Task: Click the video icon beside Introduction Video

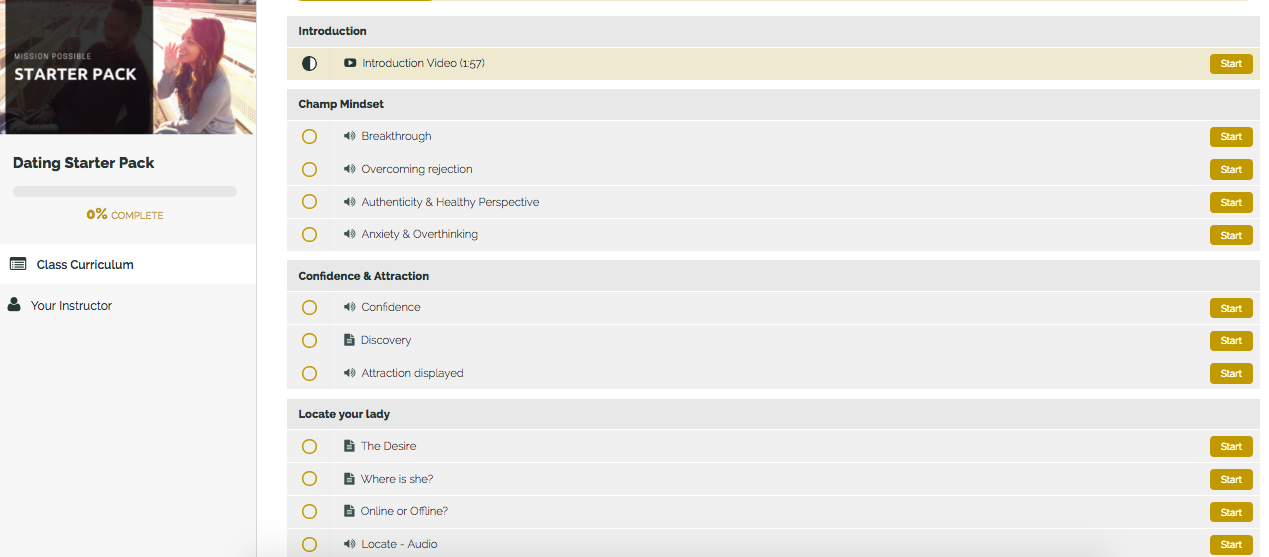Action: (x=350, y=63)
